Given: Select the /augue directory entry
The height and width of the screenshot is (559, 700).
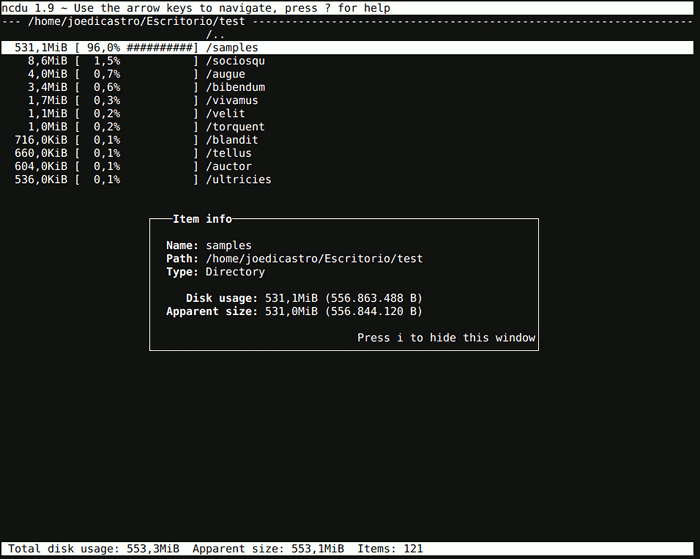Looking at the screenshot, I should click(x=225, y=74).
